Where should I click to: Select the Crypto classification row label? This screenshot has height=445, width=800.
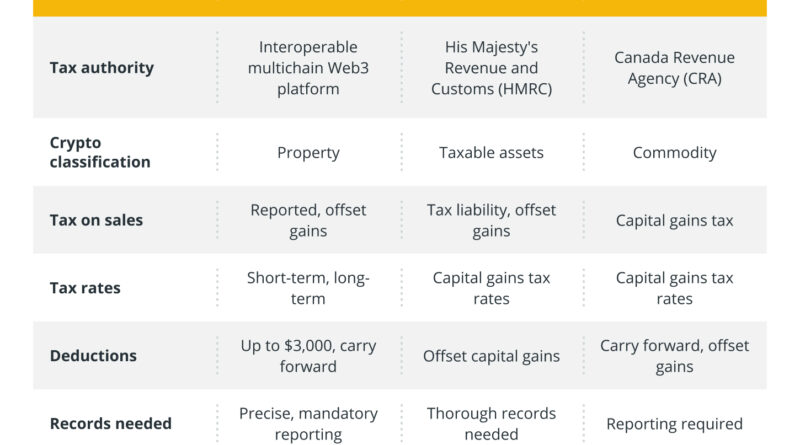coord(100,152)
